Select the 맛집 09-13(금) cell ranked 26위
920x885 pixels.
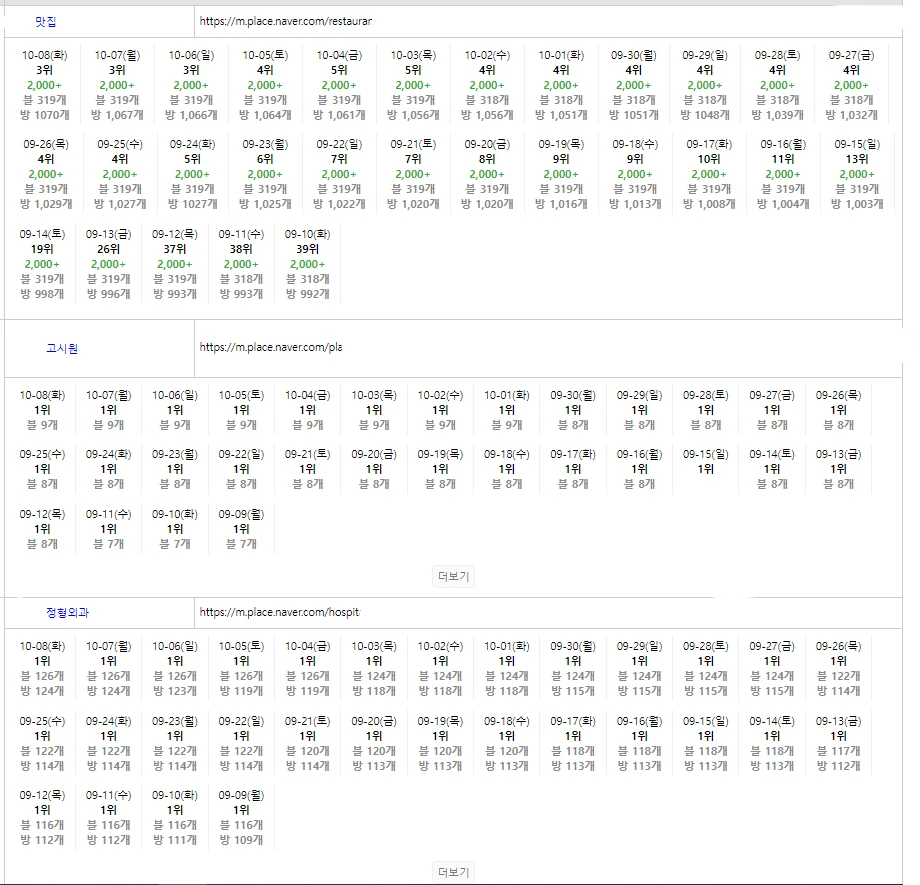pos(108,264)
